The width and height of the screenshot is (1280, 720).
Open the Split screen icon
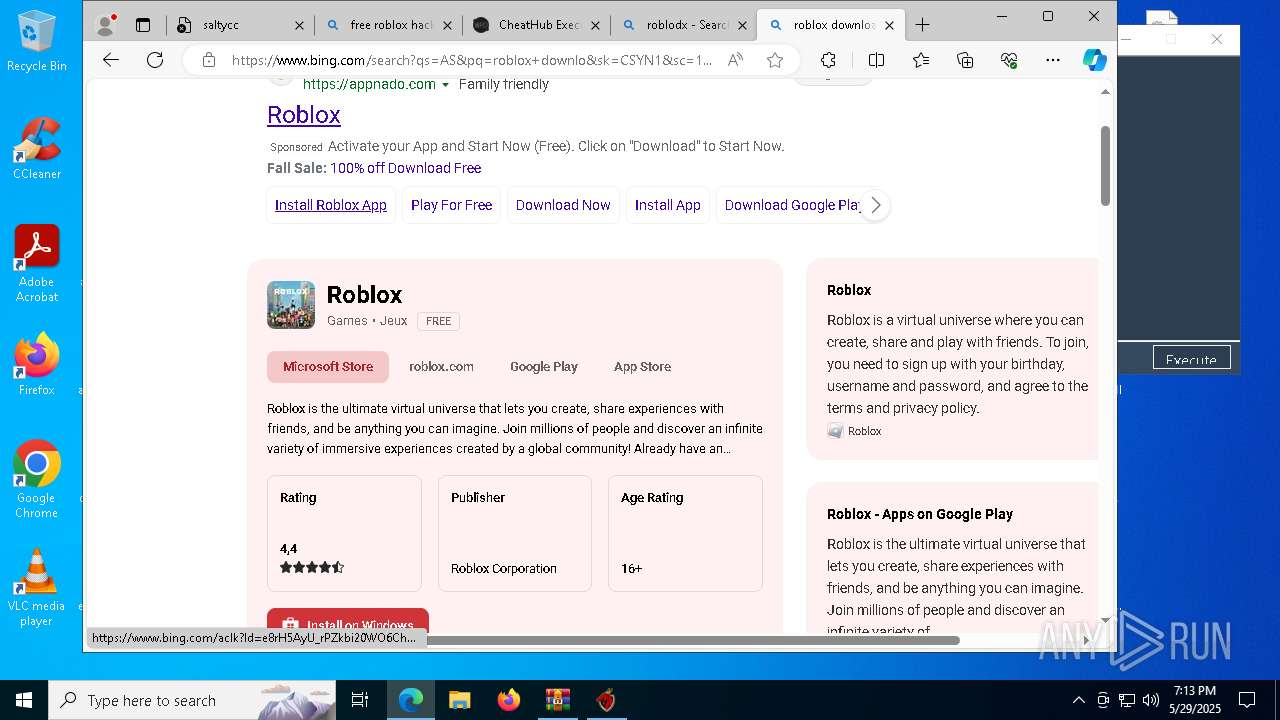876,60
